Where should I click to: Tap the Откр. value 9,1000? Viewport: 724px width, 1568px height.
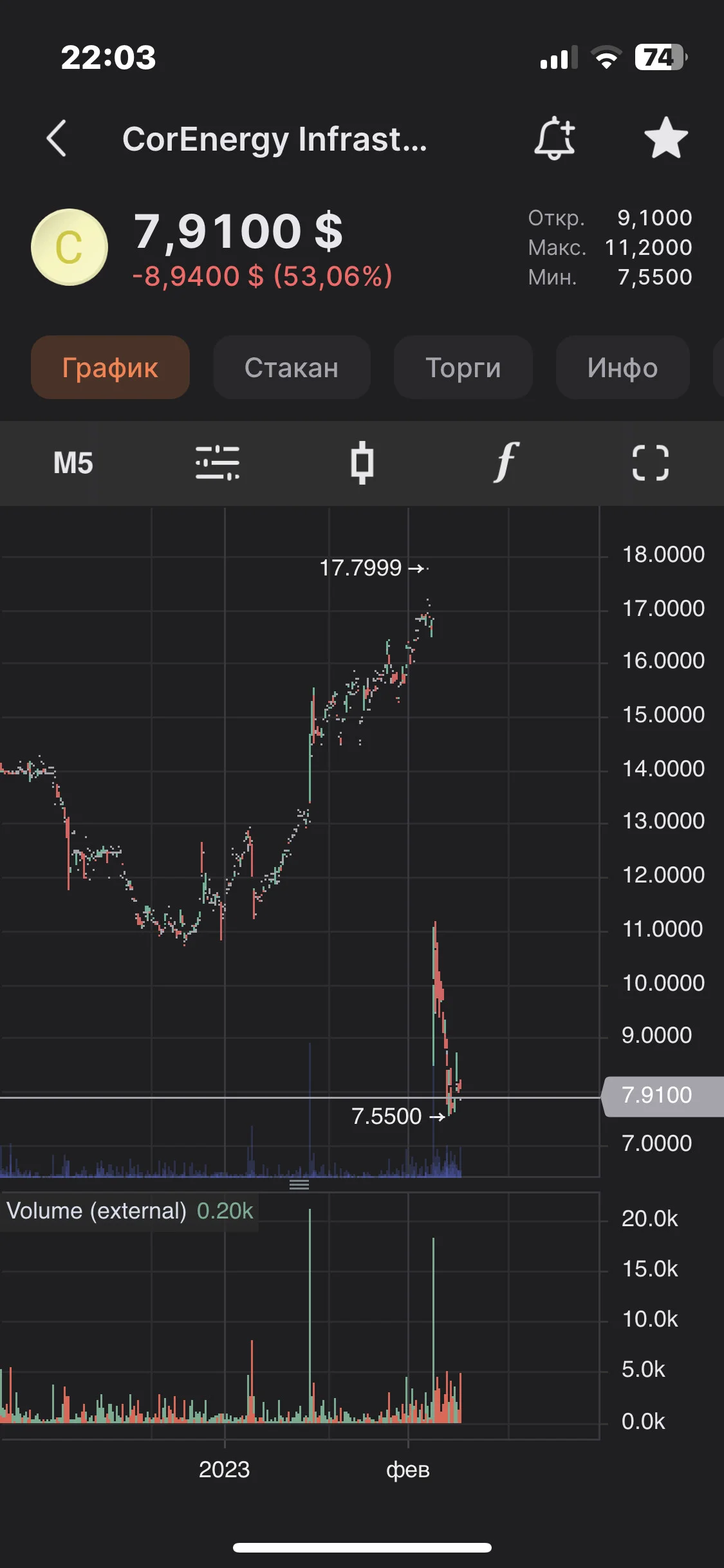(x=654, y=218)
